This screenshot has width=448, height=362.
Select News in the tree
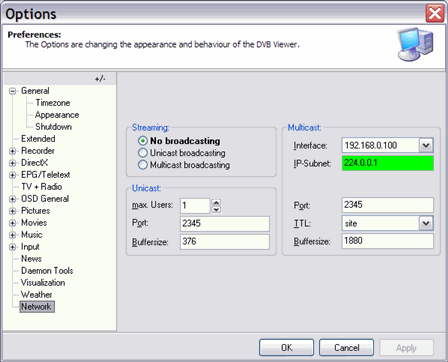coord(31,259)
